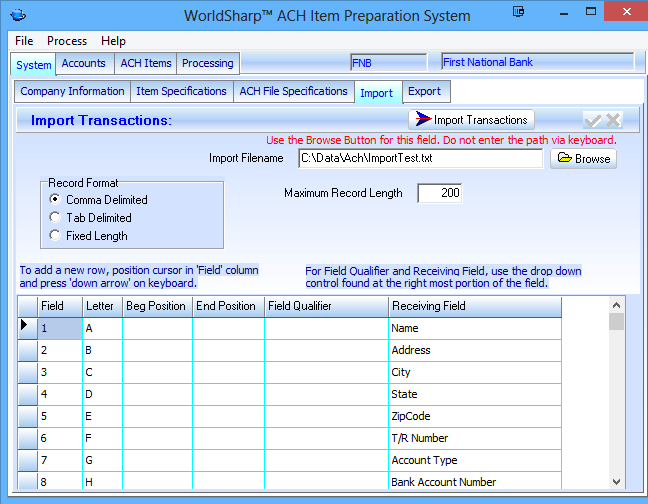Click the Import Transactions button
The height and width of the screenshot is (504, 648).
pyautogui.click(x=472, y=120)
